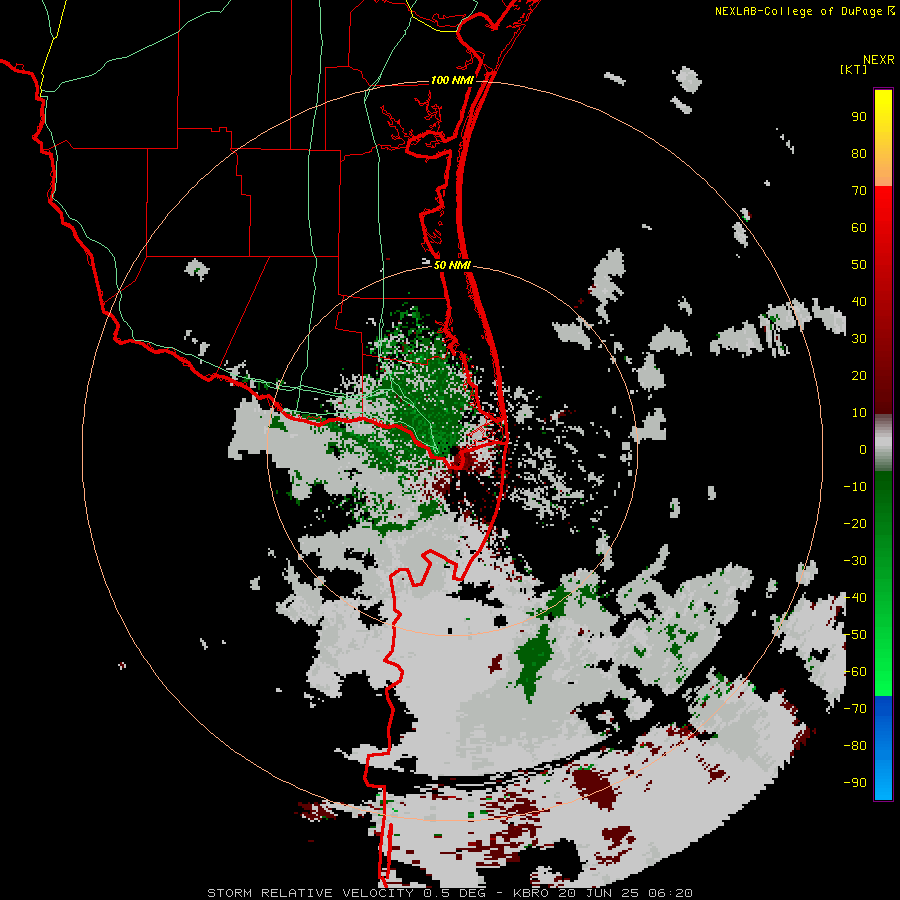Screen dimensions: 900x900
Task: Click the STORM RELATIVE VELOCITY caption text
Action: pos(312,893)
